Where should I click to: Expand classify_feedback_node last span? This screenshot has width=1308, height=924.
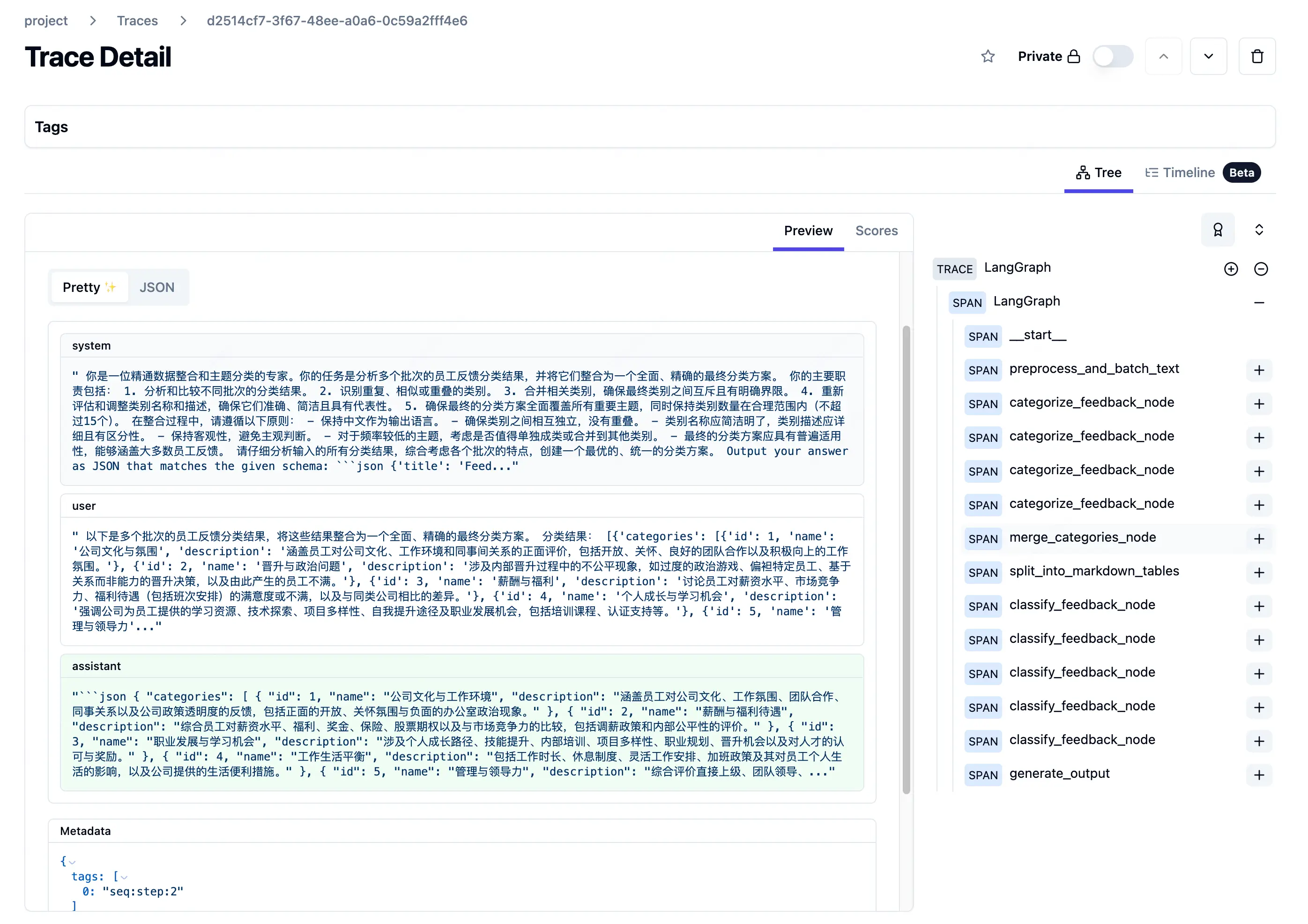1259,740
